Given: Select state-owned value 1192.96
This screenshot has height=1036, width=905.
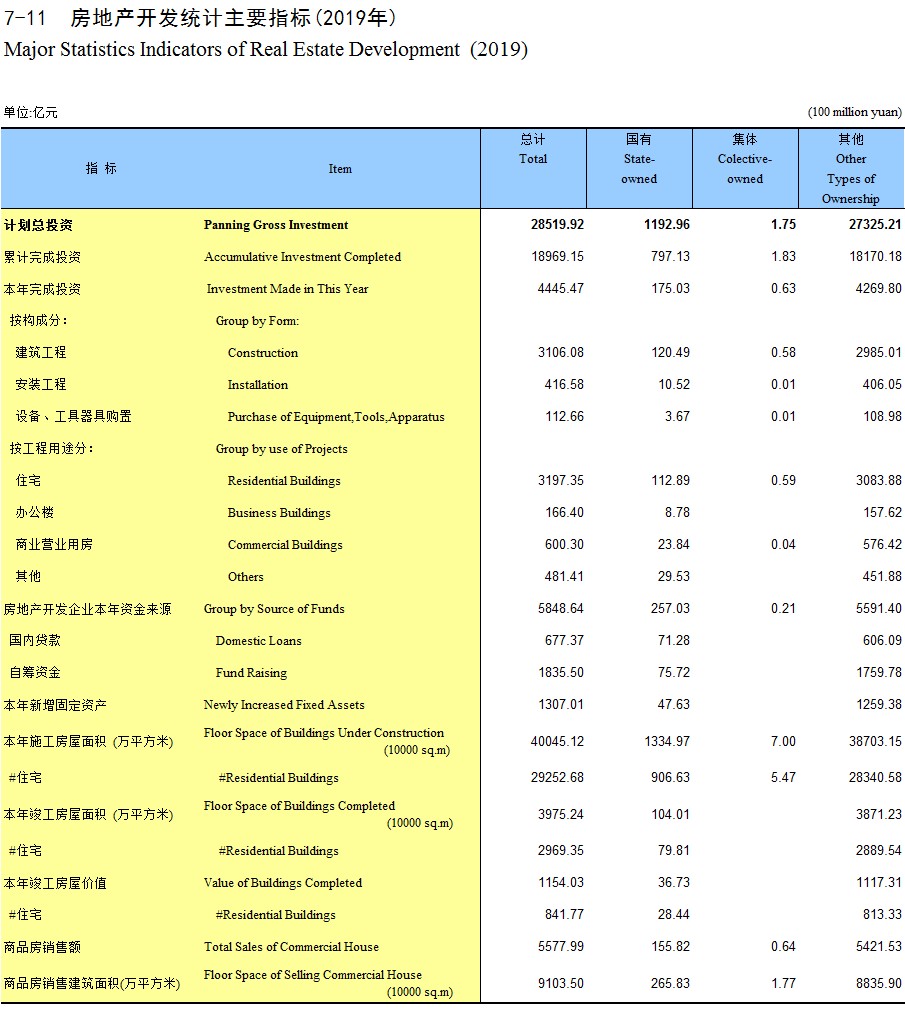Looking at the screenshot, I should pyautogui.click(x=667, y=225).
